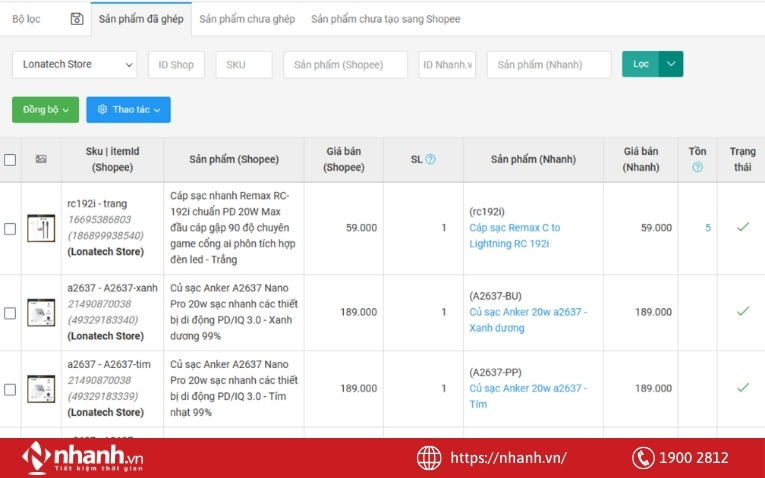Click the rc192i - trang SKU text
The height and width of the screenshot is (478, 765).
[x=97, y=204]
